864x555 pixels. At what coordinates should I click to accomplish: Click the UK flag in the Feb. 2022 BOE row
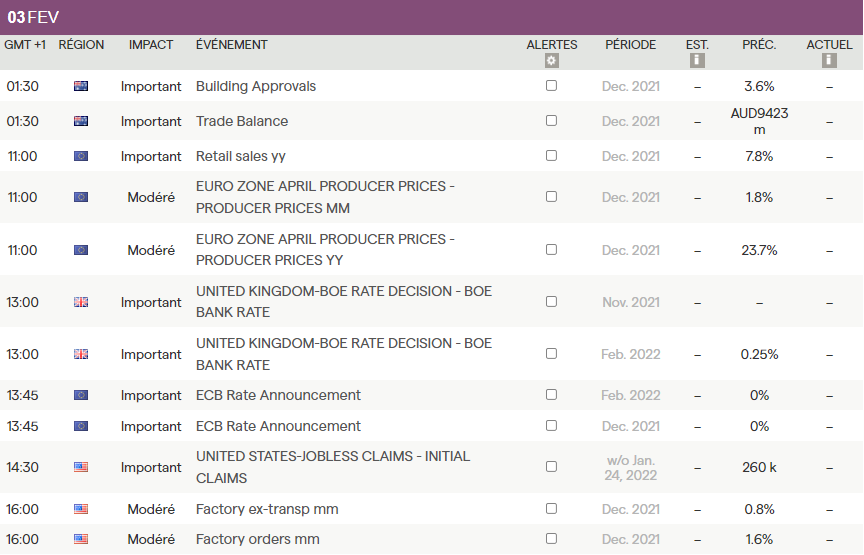[81, 354]
